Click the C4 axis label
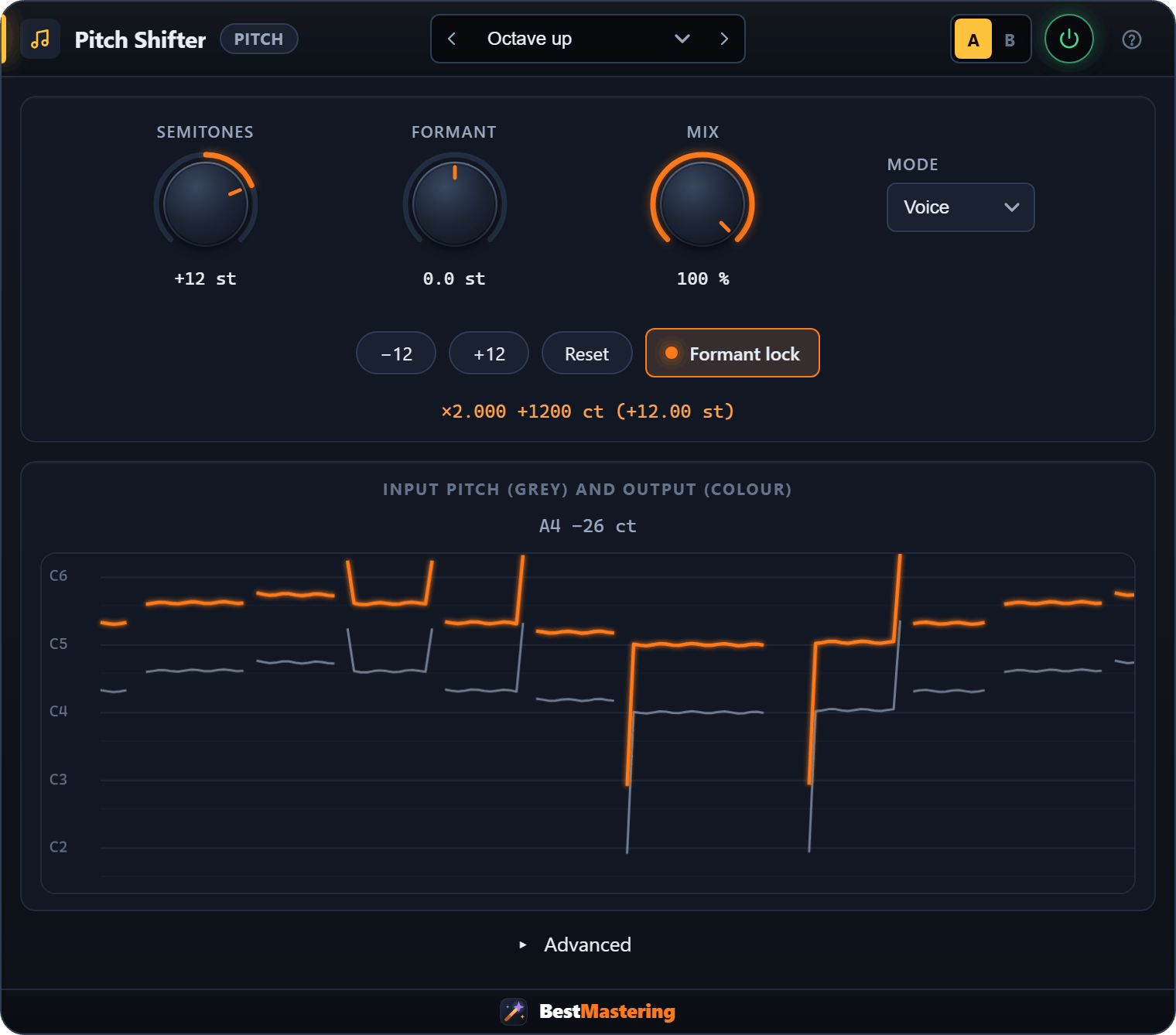 [59, 711]
